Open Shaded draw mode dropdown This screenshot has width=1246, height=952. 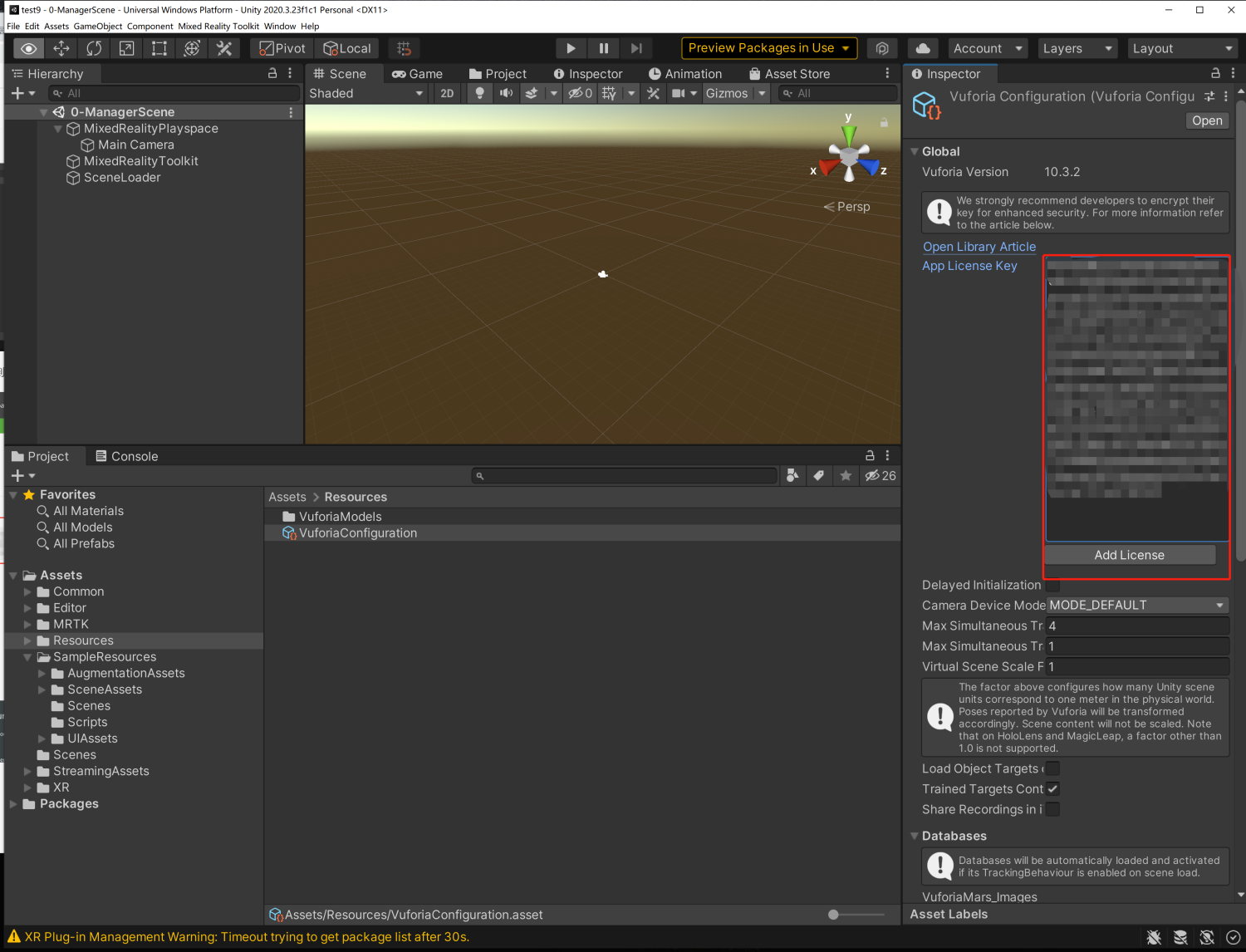point(366,93)
